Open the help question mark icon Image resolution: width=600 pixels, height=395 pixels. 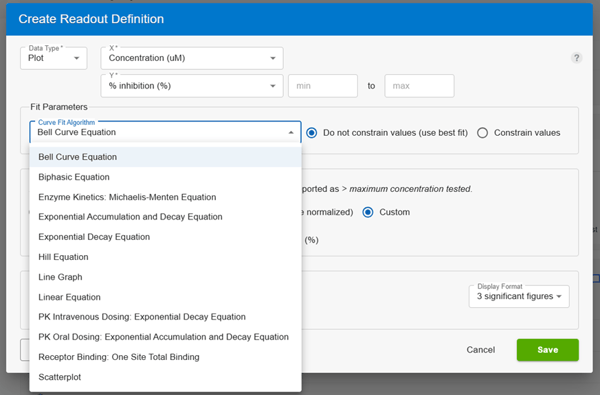[x=577, y=58]
